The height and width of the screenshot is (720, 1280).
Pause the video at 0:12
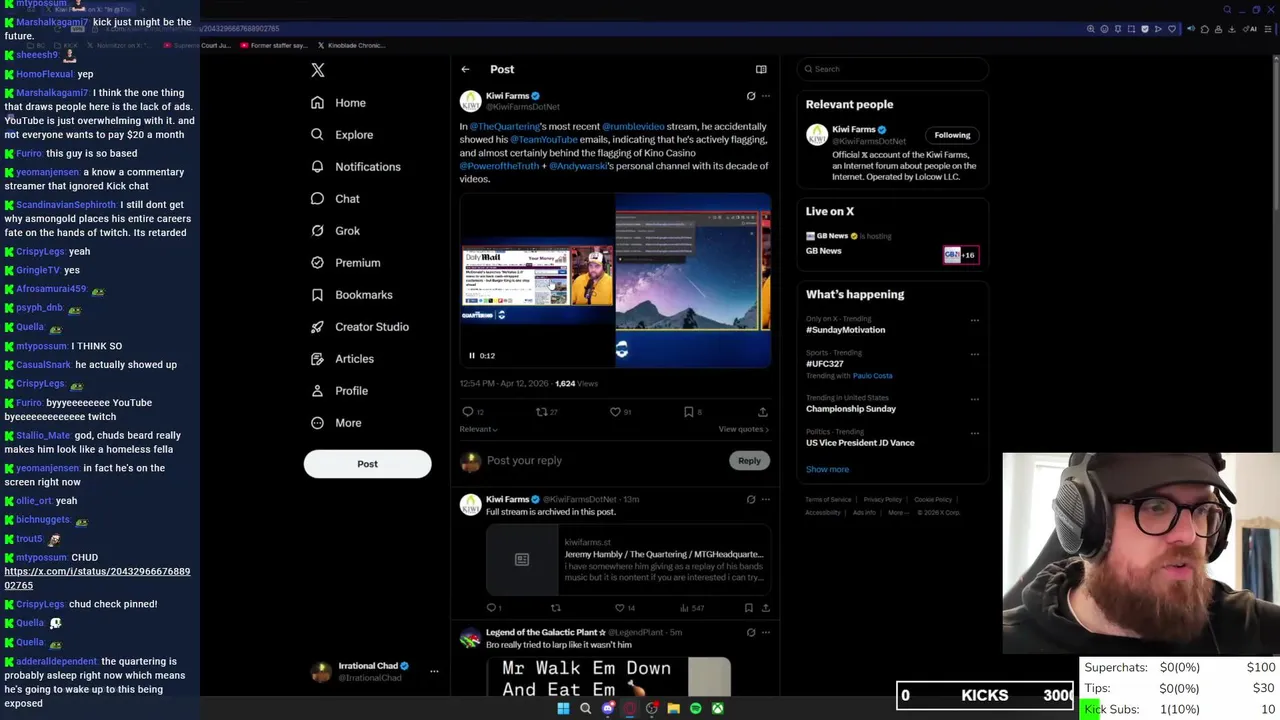click(472, 356)
